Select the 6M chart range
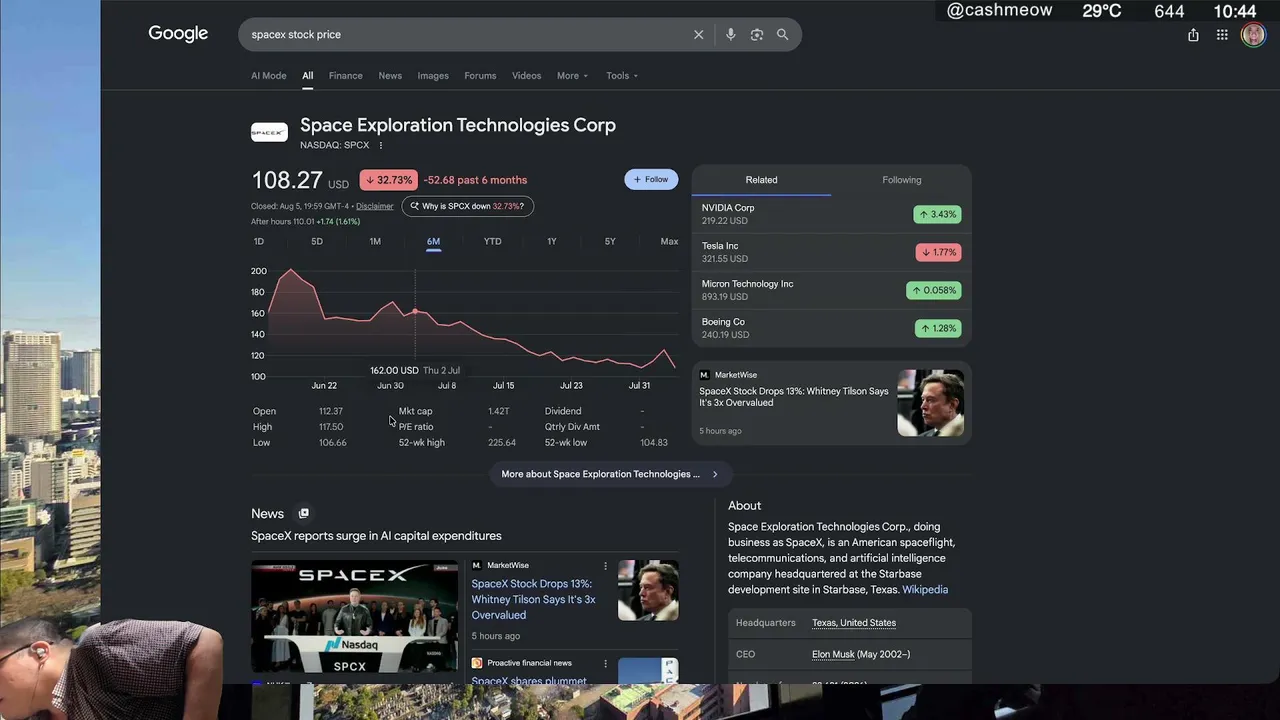 pos(433,242)
